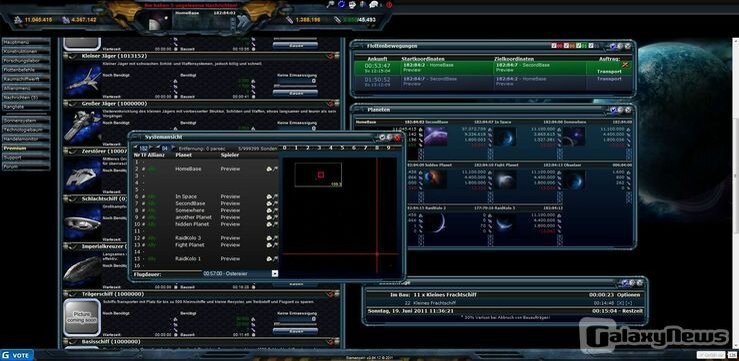Open the Flugdauer dropdown arrow
The width and height of the screenshot is (739, 361).
(x=275, y=274)
